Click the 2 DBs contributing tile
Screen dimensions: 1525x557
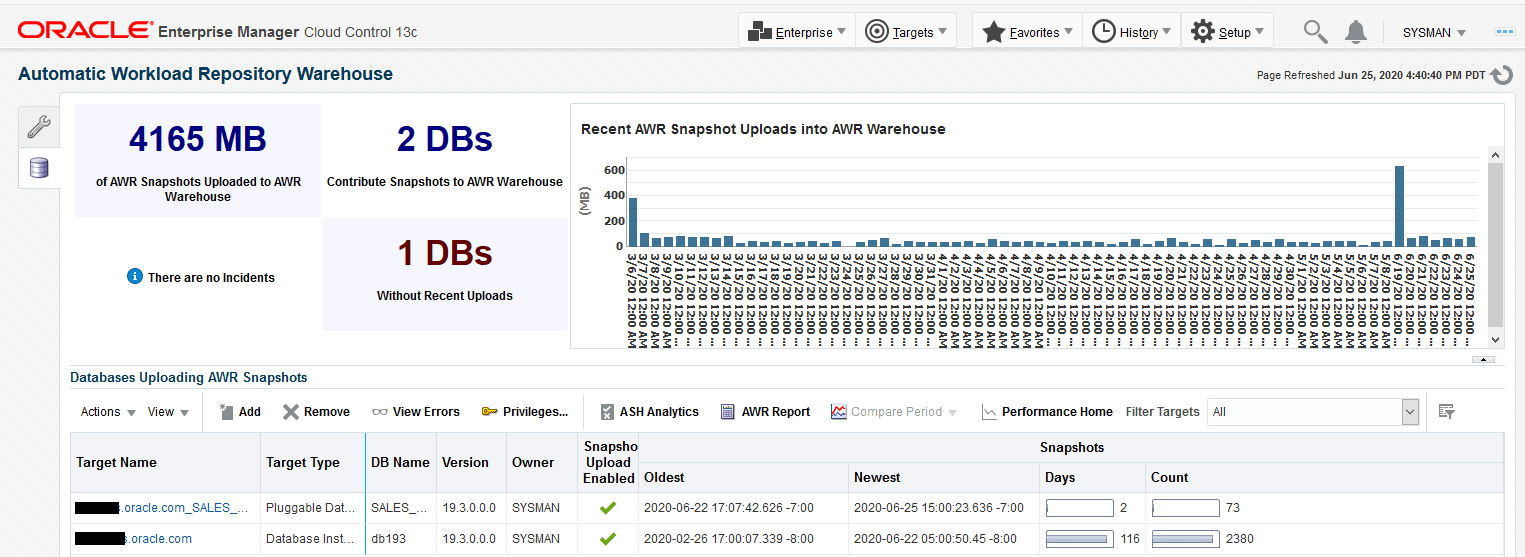tap(445, 160)
